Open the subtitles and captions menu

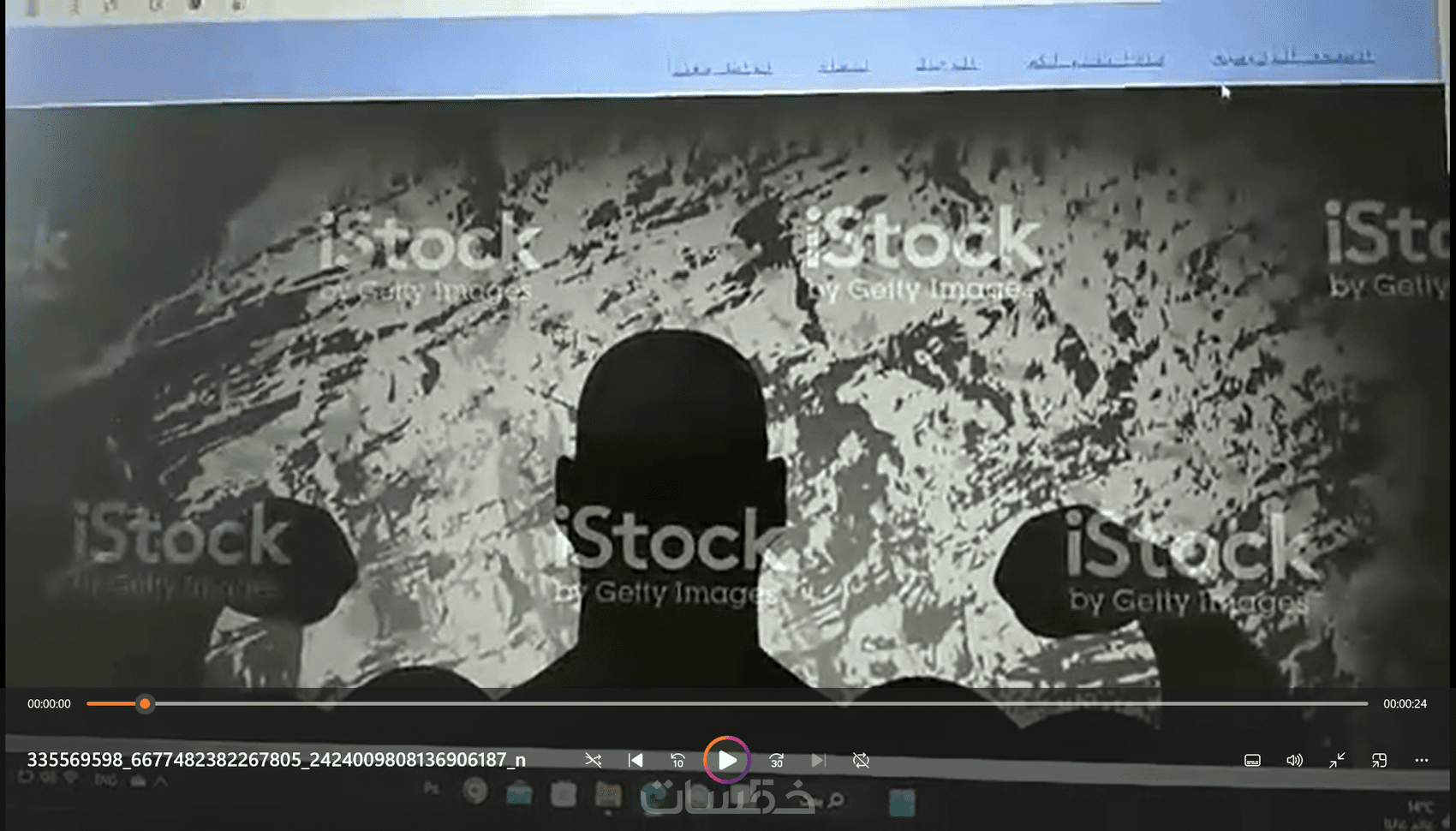tap(1252, 760)
